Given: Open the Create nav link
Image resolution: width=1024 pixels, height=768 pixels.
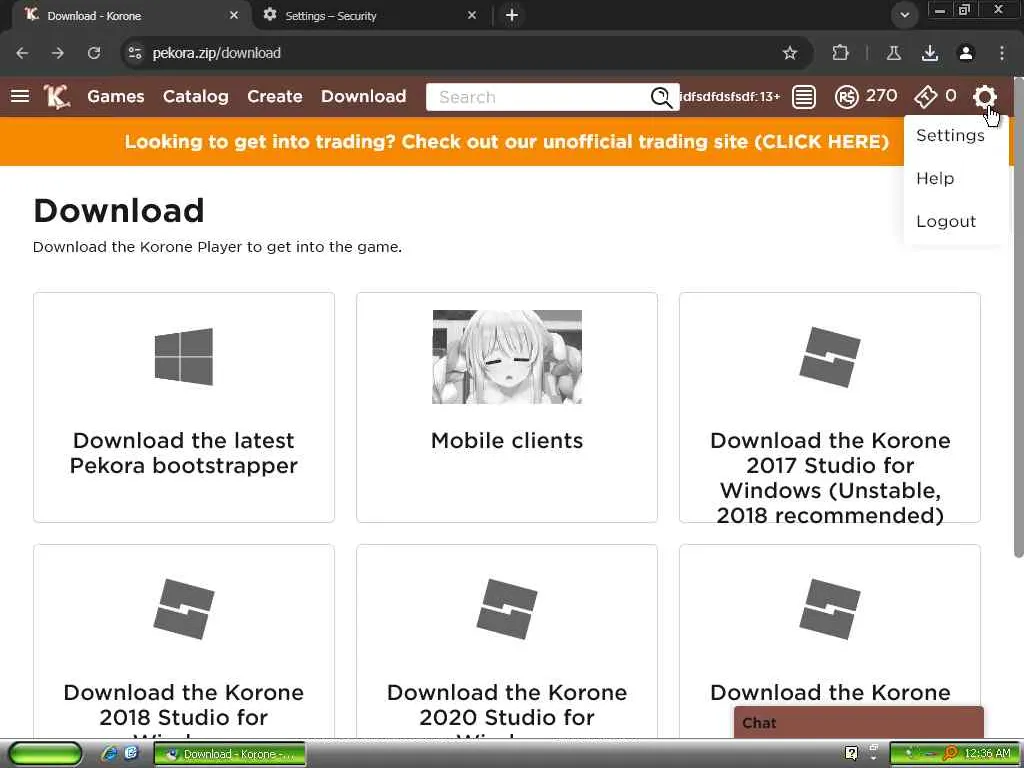Looking at the screenshot, I should 275,97.
